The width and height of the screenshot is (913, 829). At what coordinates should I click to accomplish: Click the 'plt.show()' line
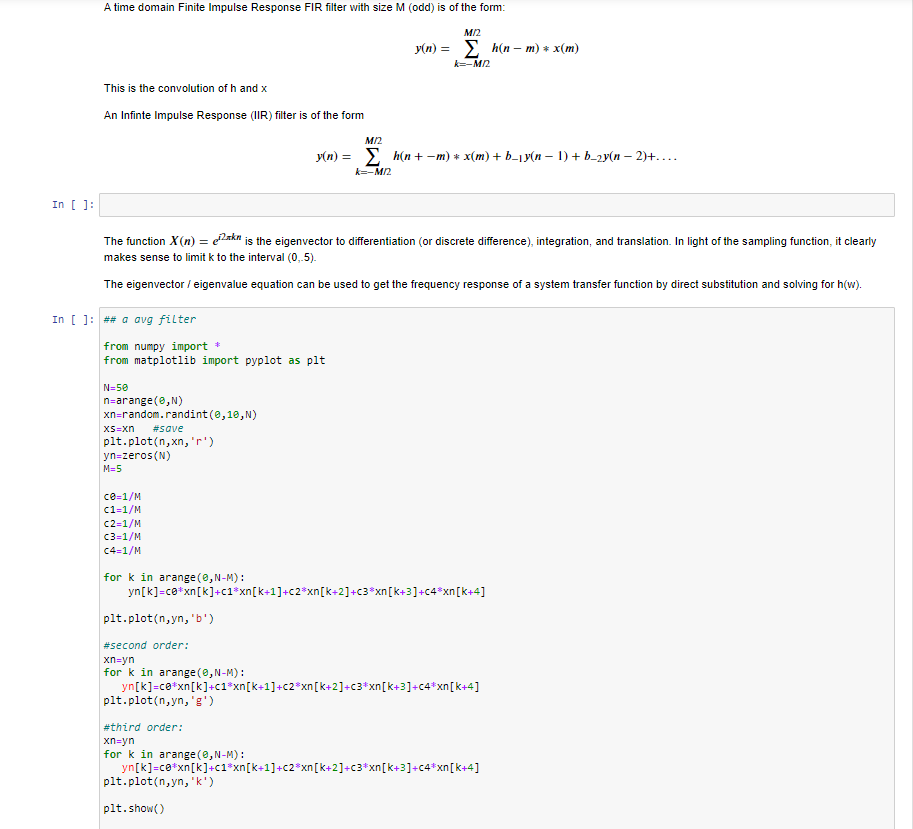click(126, 809)
